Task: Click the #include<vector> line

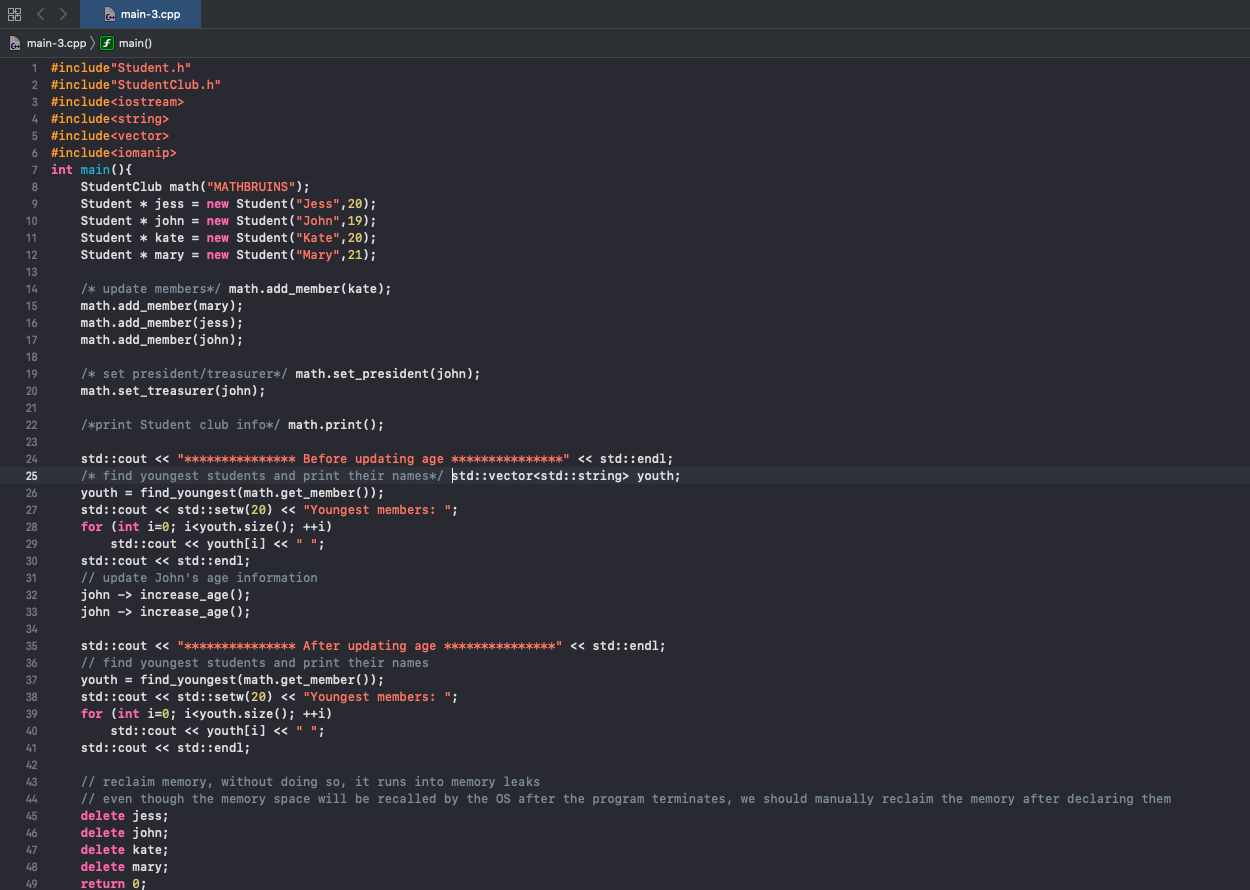Action: click(110, 136)
